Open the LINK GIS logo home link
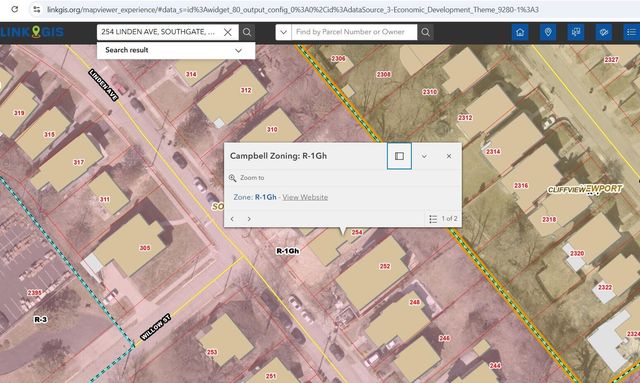Screen dimensions: 640x383 click(x=32, y=32)
